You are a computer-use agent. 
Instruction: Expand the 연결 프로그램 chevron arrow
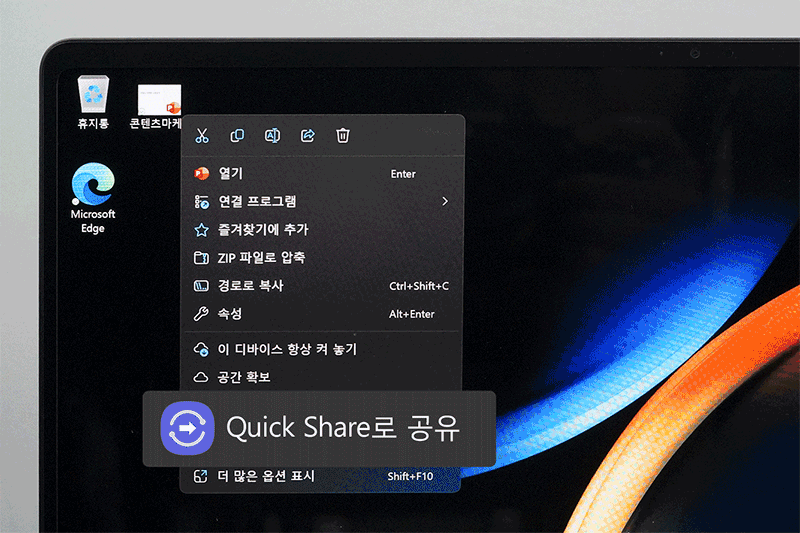point(445,201)
